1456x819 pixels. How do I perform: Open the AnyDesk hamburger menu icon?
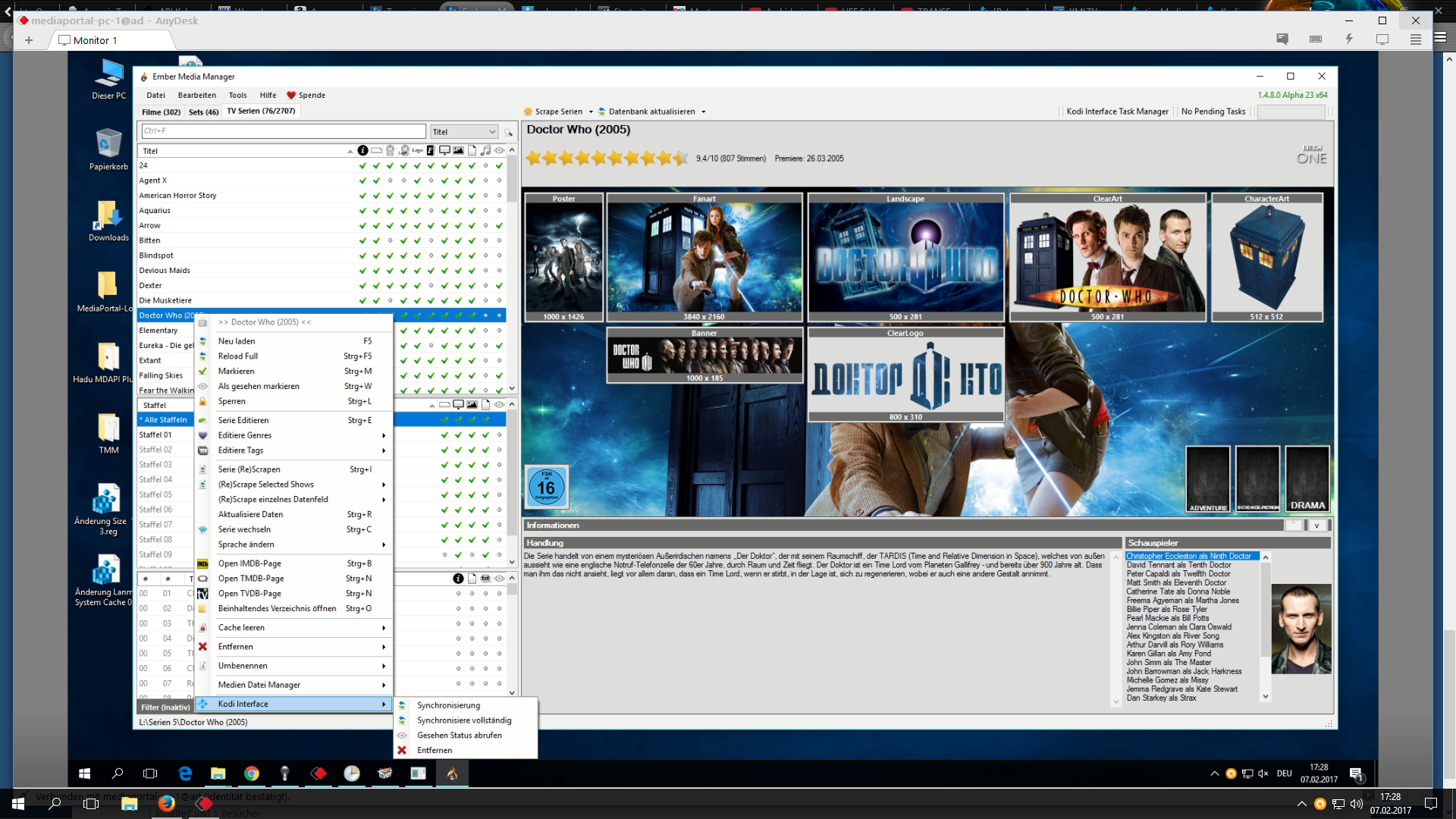tap(1416, 39)
